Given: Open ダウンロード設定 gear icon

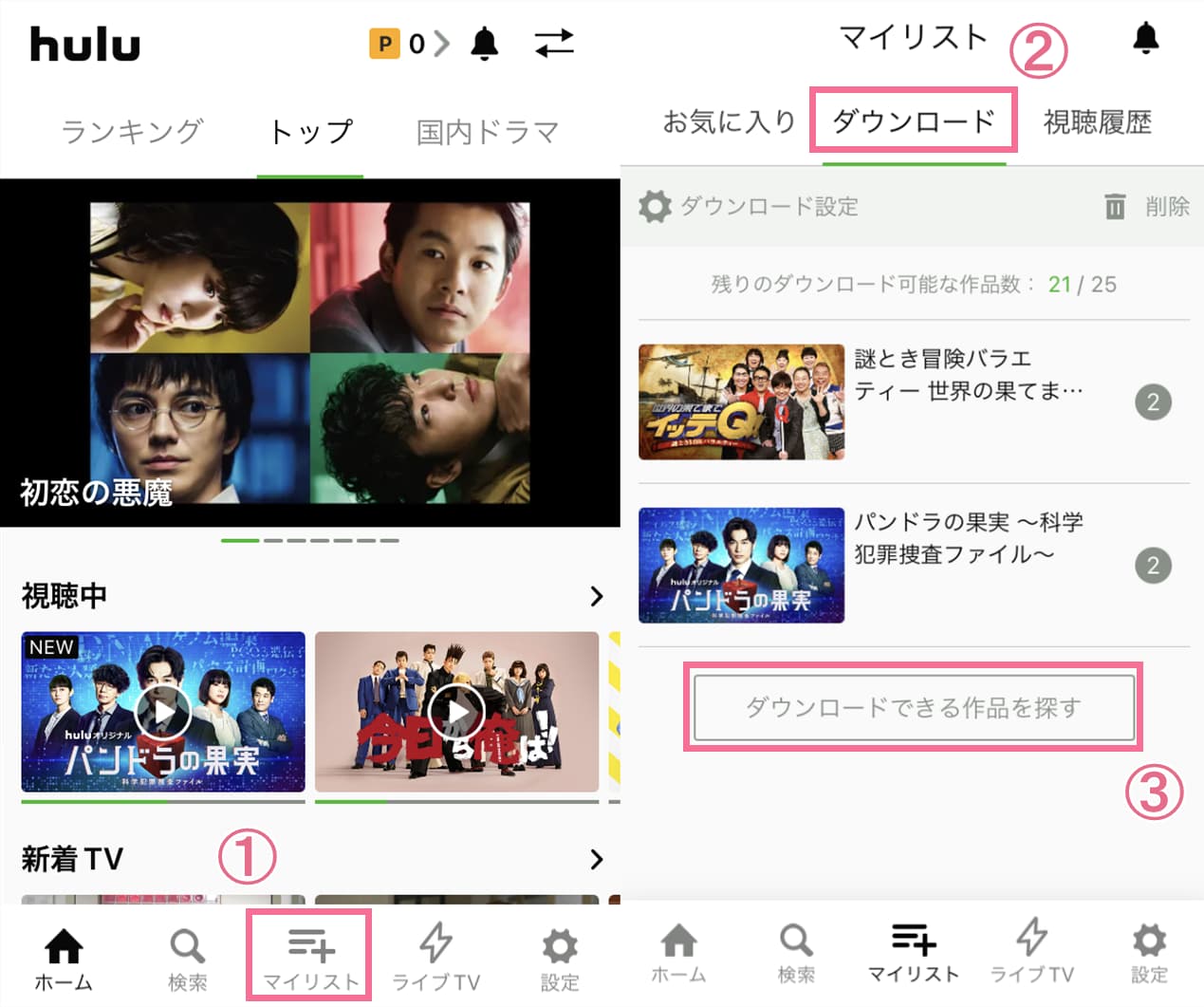Looking at the screenshot, I should tap(655, 206).
